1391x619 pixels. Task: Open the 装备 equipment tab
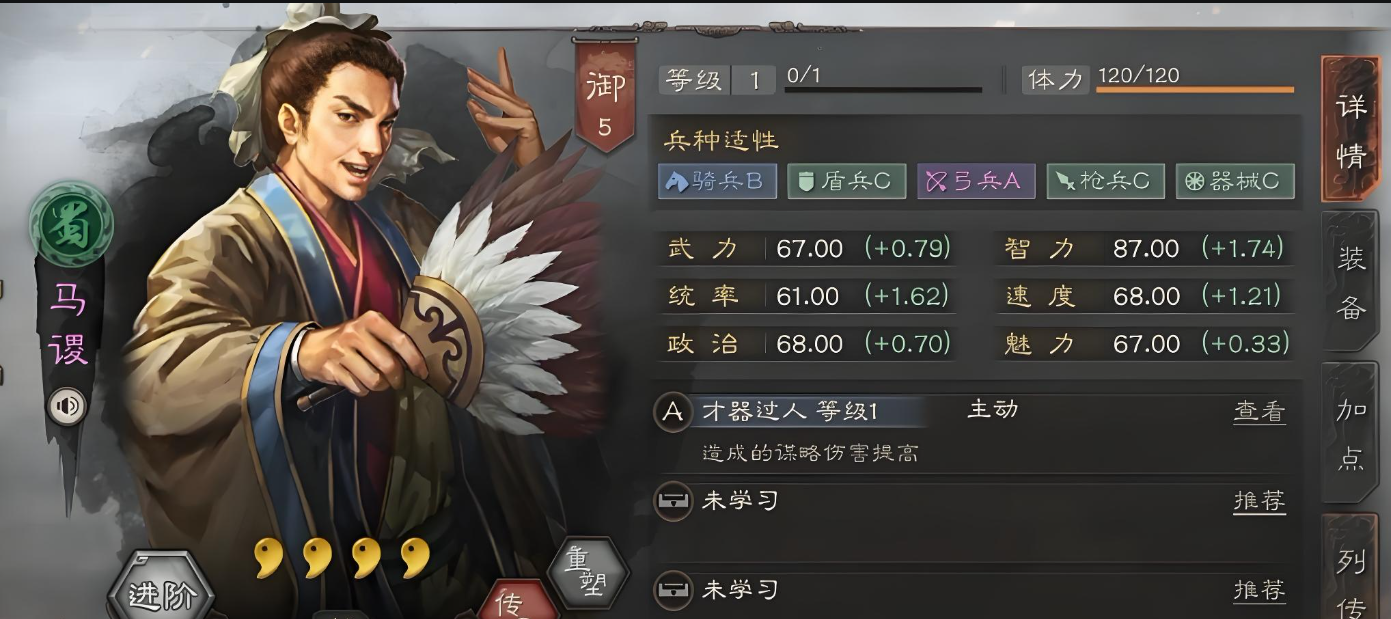[1350, 282]
